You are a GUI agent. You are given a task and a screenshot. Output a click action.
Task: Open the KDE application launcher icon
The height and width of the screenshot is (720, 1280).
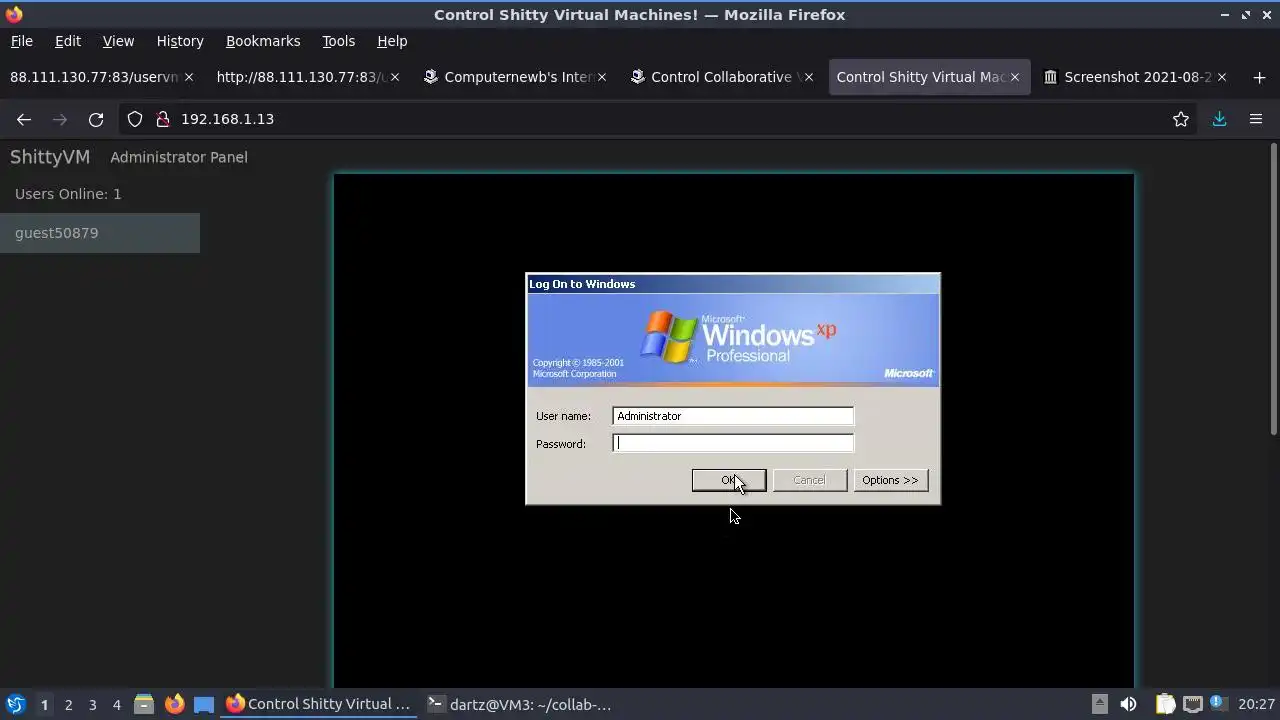pyautogui.click(x=15, y=704)
